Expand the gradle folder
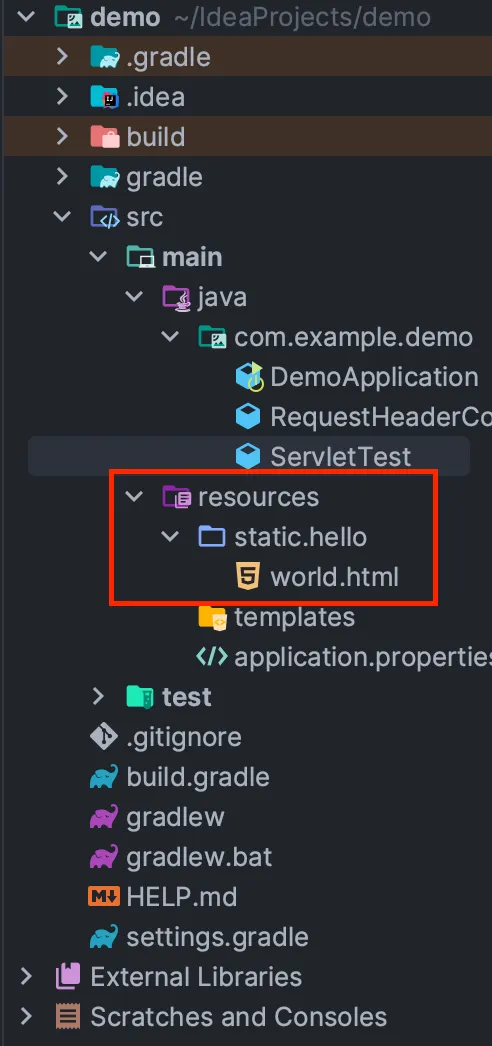Image resolution: width=492 pixels, height=1046 pixels. (x=63, y=177)
